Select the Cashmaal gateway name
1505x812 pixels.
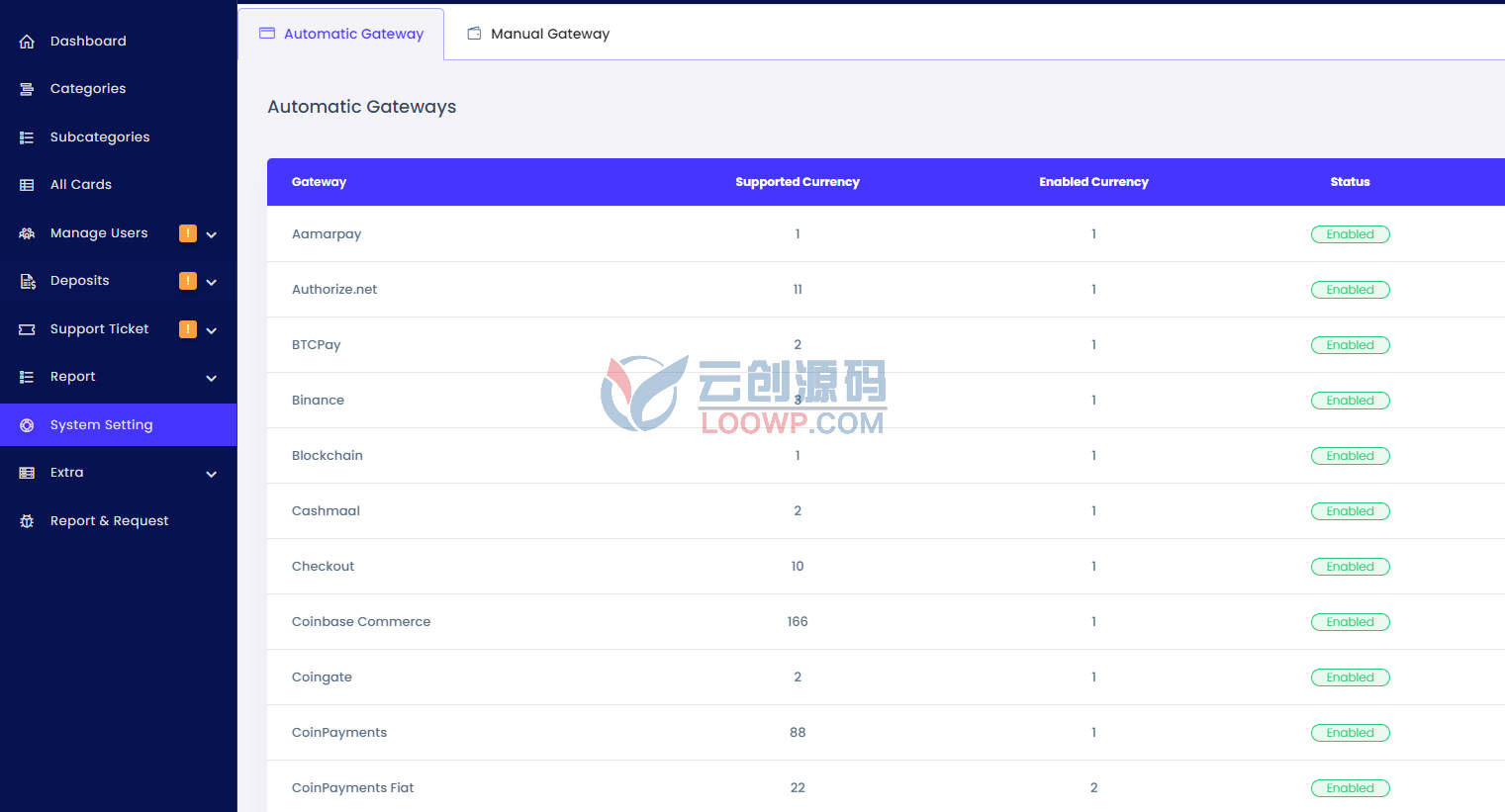pos(326,511)
